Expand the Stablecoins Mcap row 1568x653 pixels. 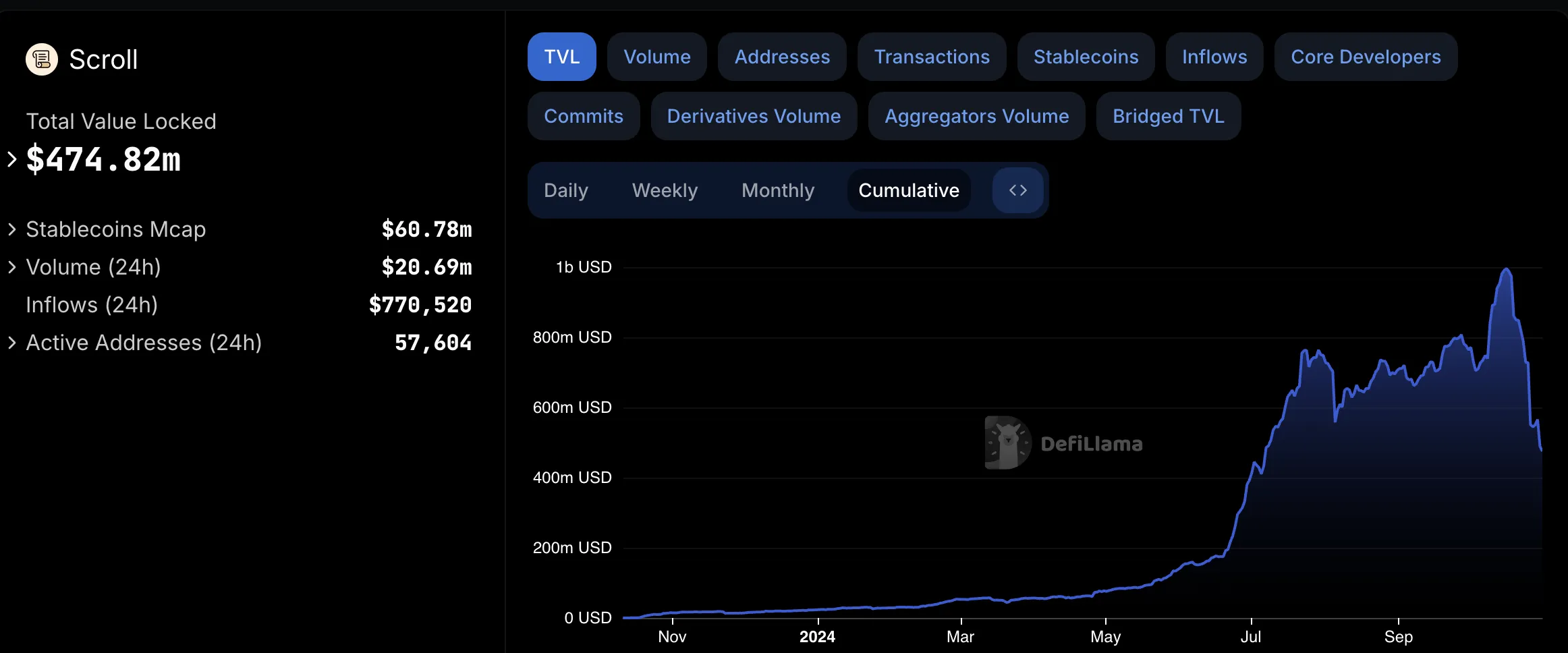click(11, 229)
